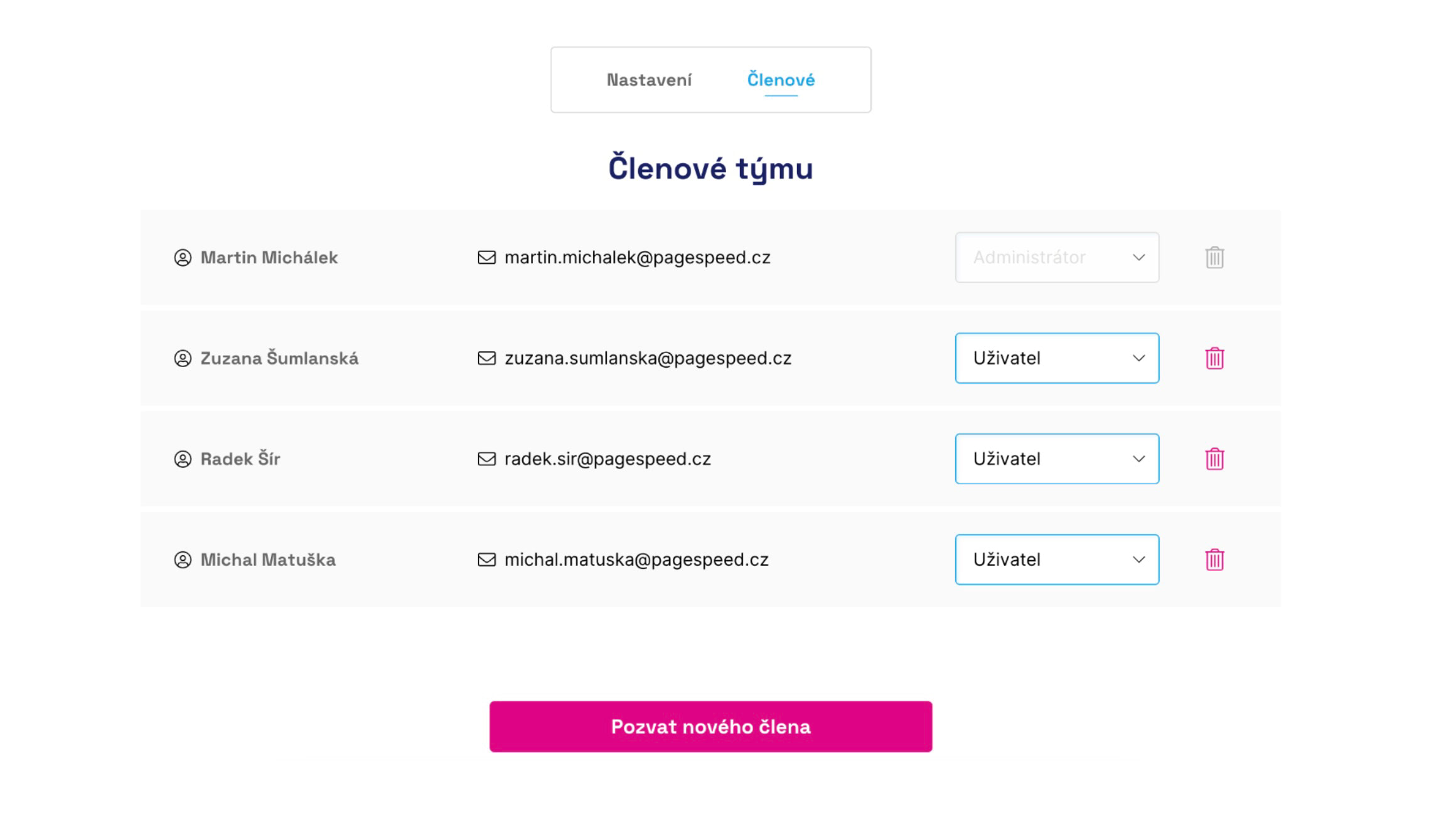Click envelope icon beside martin.michalek@pagespeed.cz
Image resolution: width=1456 pixels, height=818 pixels.
pos(486,257)
